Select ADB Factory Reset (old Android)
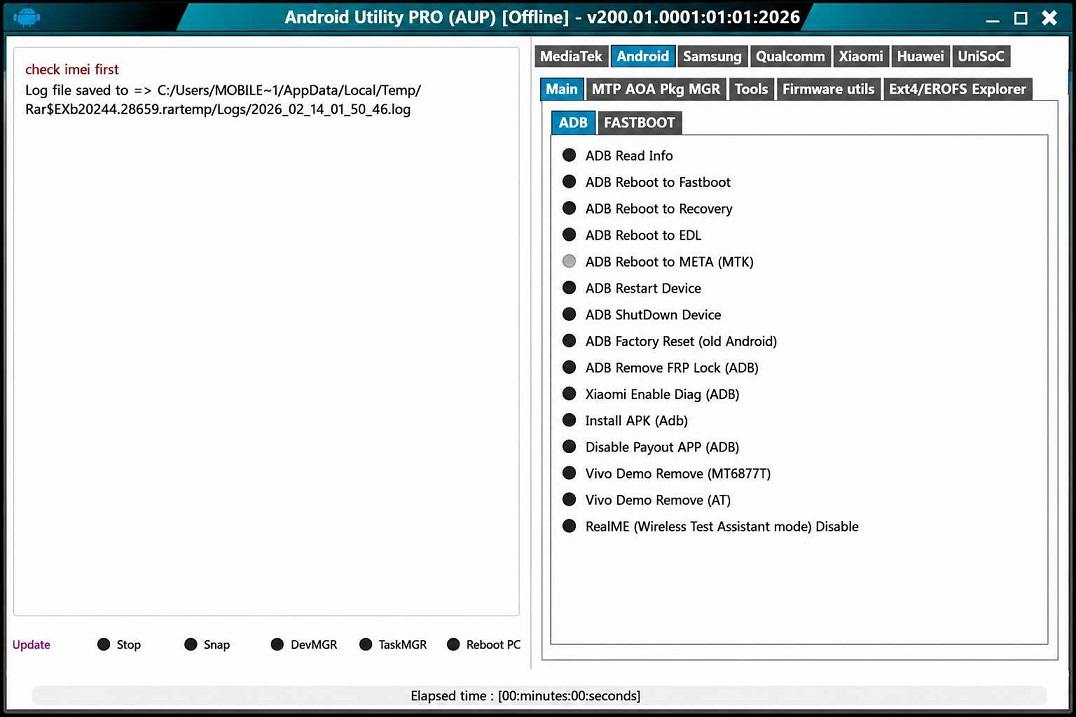Viewport: 1076px width, 717px height. coord(670,341)
